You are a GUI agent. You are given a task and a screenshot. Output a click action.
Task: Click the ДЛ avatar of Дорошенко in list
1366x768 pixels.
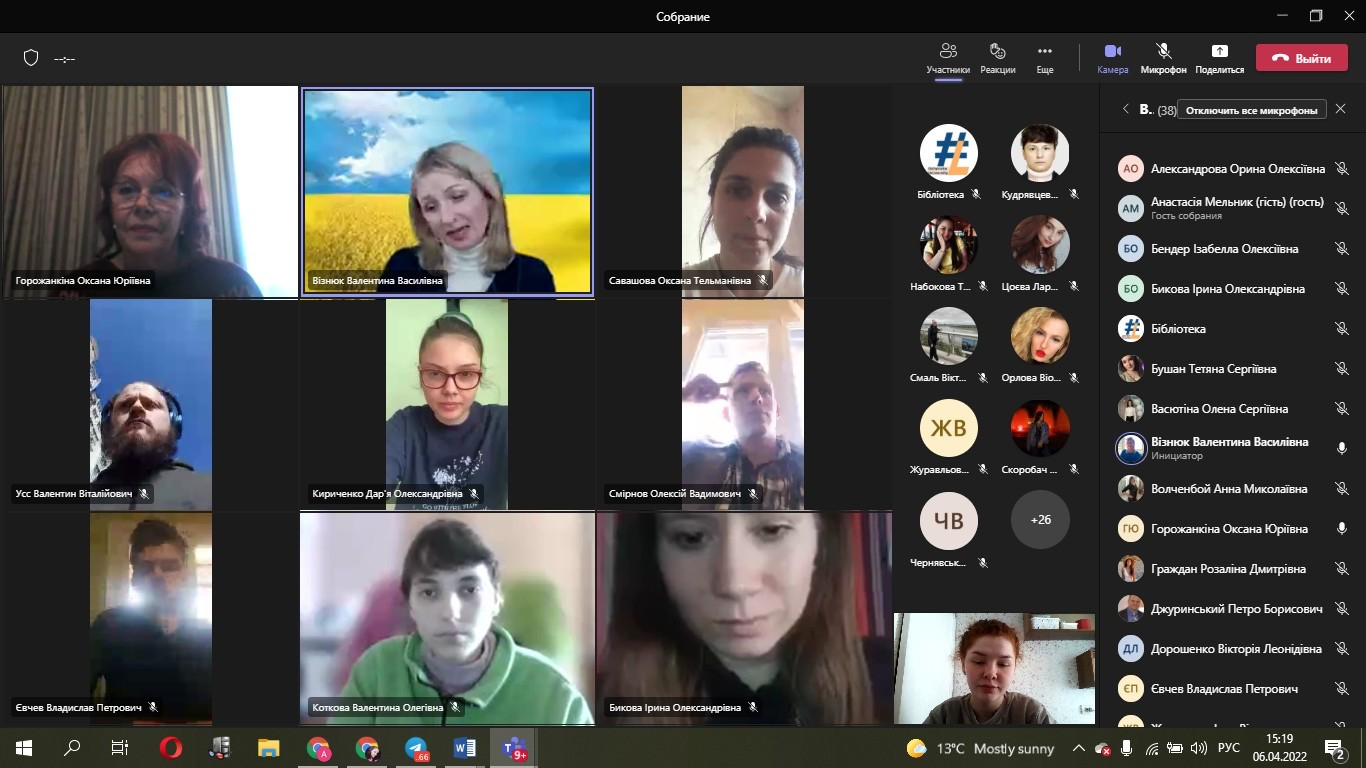point(1131,649)
